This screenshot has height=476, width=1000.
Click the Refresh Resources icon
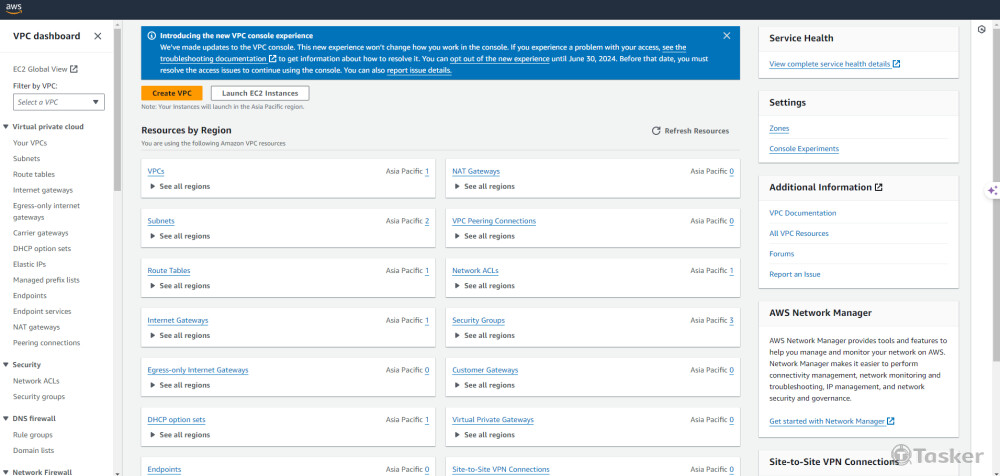pyautogui.click(x=656, y=131)
